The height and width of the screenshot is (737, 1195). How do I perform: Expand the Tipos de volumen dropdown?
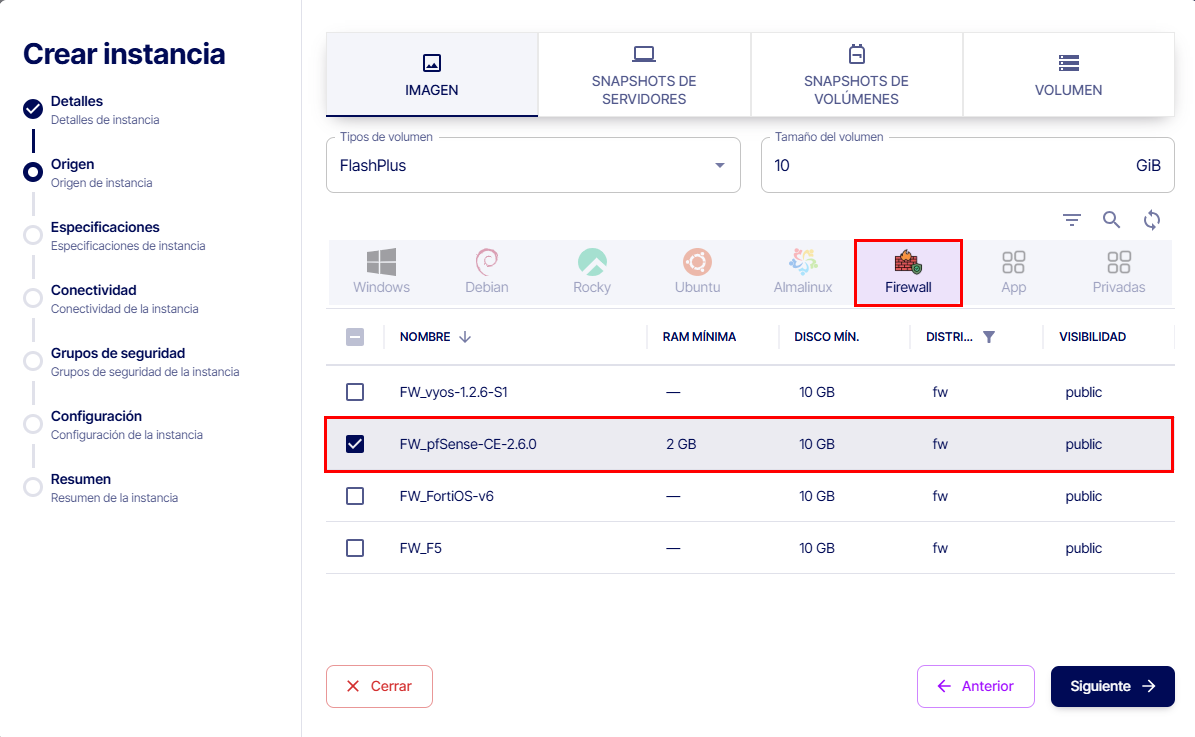point(720,166)
